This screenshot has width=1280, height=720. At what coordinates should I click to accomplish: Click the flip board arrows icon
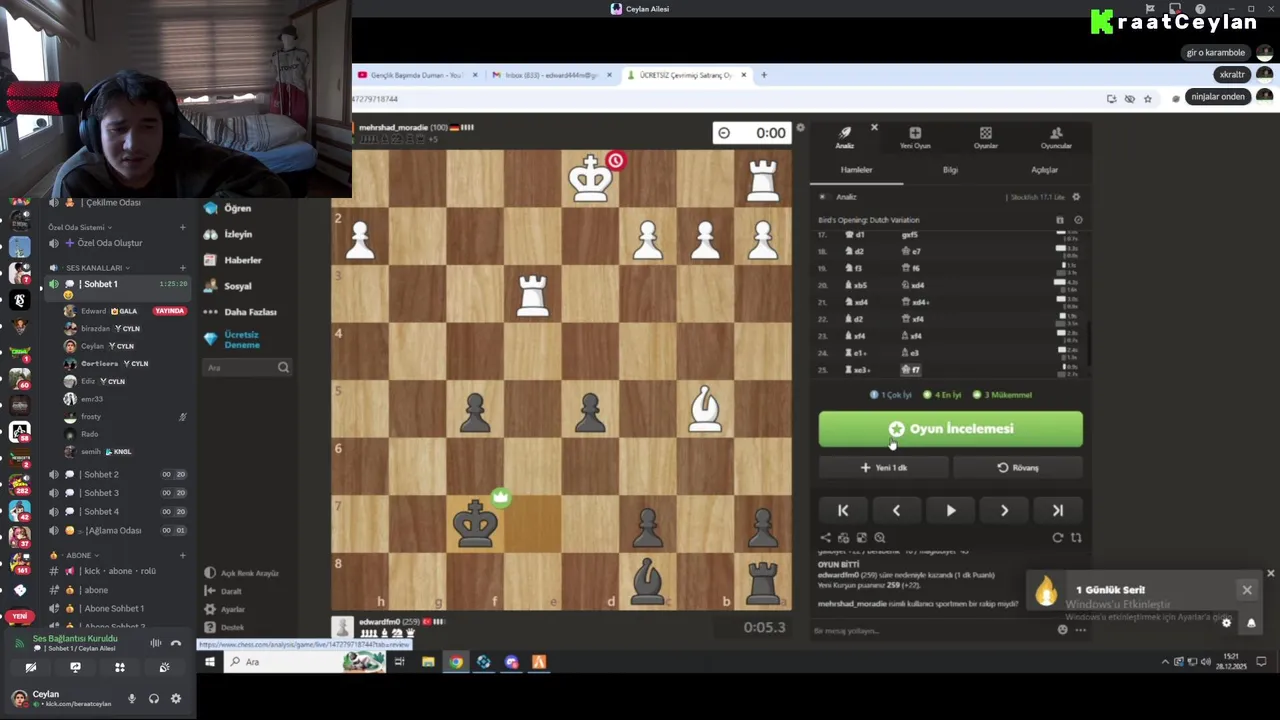point(1076,538)
